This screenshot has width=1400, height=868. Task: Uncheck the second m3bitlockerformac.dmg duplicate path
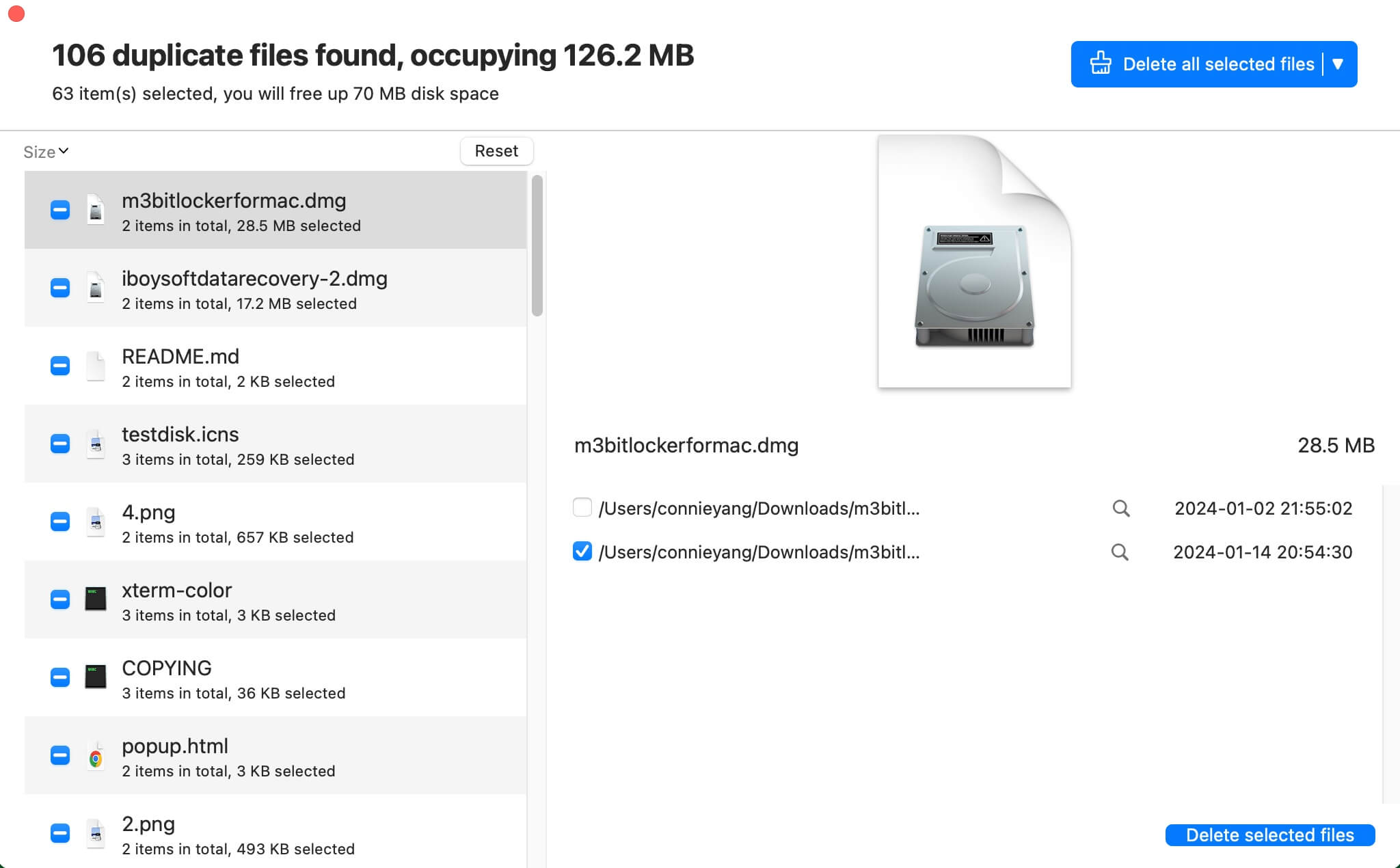582,552
